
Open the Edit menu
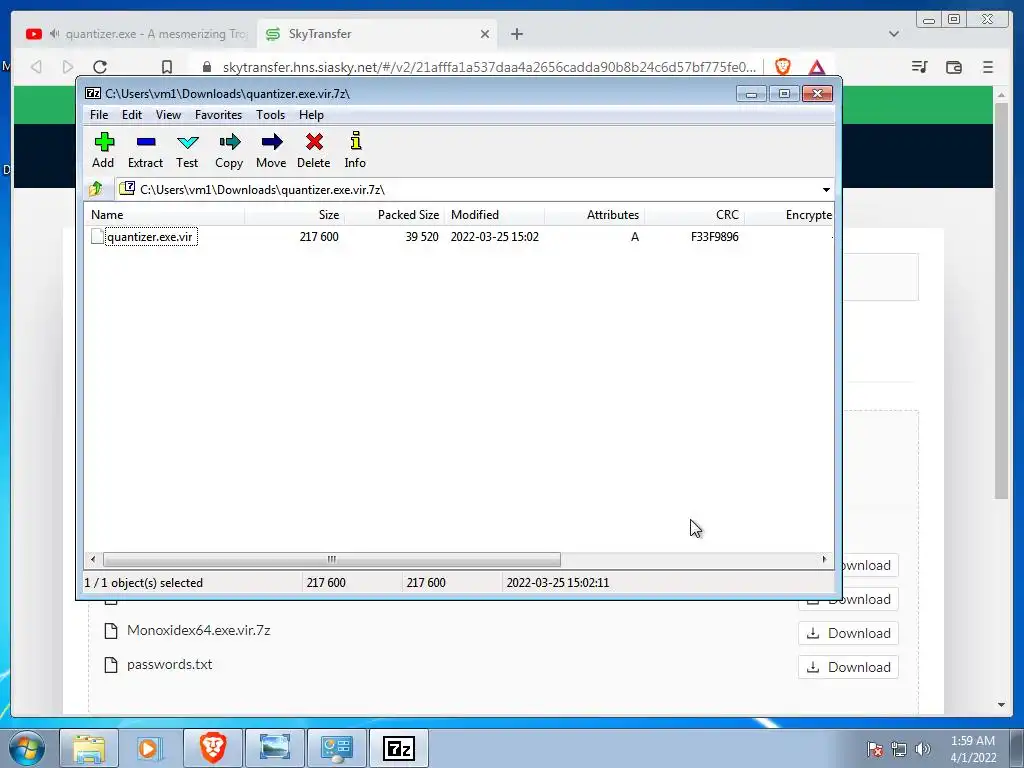[132, 115]
